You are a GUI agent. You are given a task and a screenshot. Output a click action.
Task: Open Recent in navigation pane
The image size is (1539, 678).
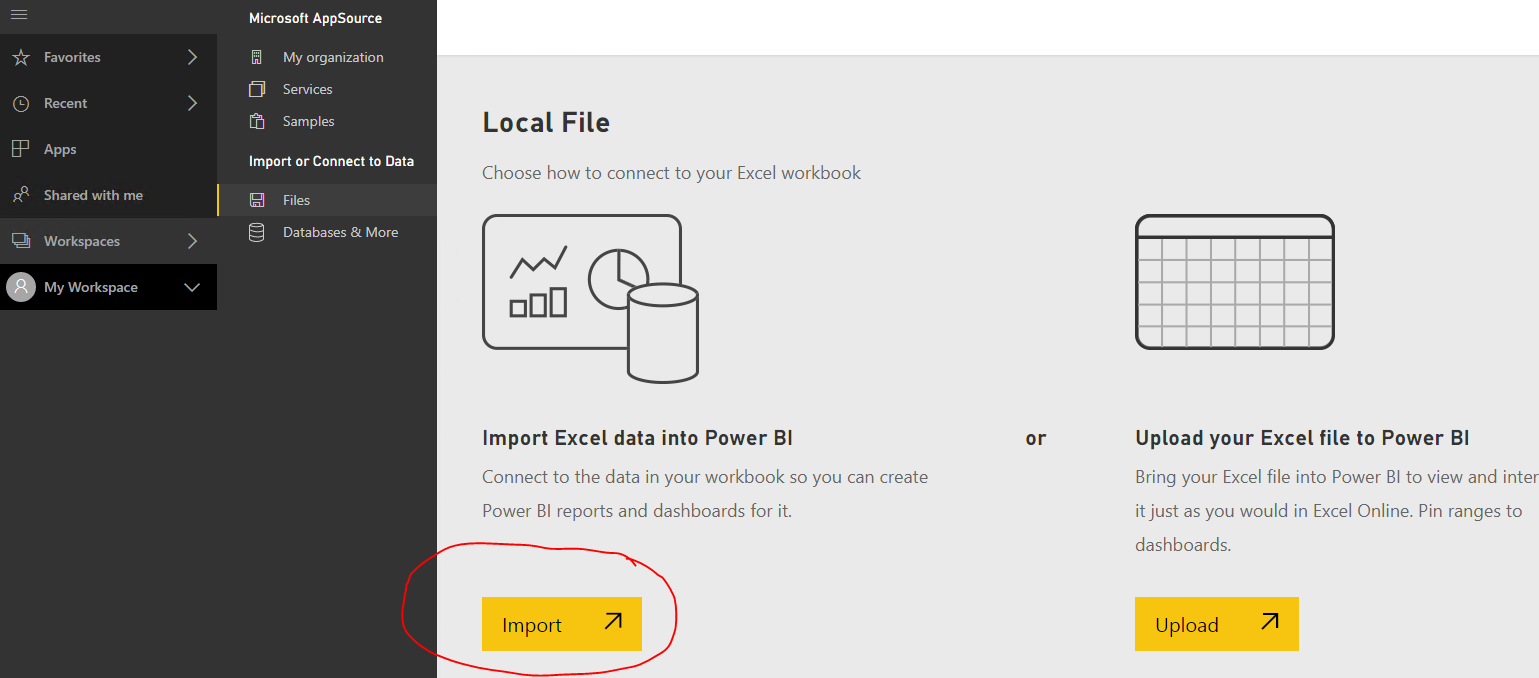point(108,104)
